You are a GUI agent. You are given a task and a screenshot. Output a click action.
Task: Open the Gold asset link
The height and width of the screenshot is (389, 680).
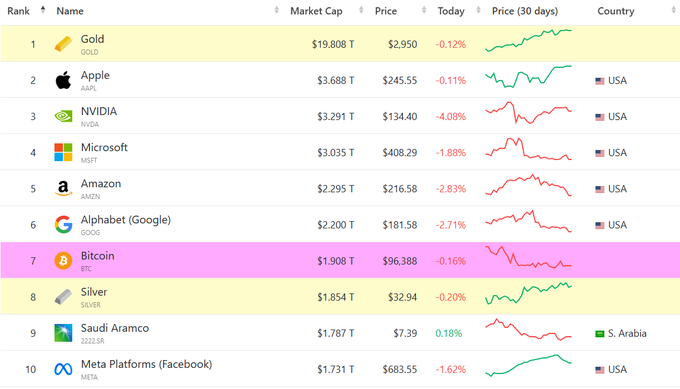pos(92,39)
